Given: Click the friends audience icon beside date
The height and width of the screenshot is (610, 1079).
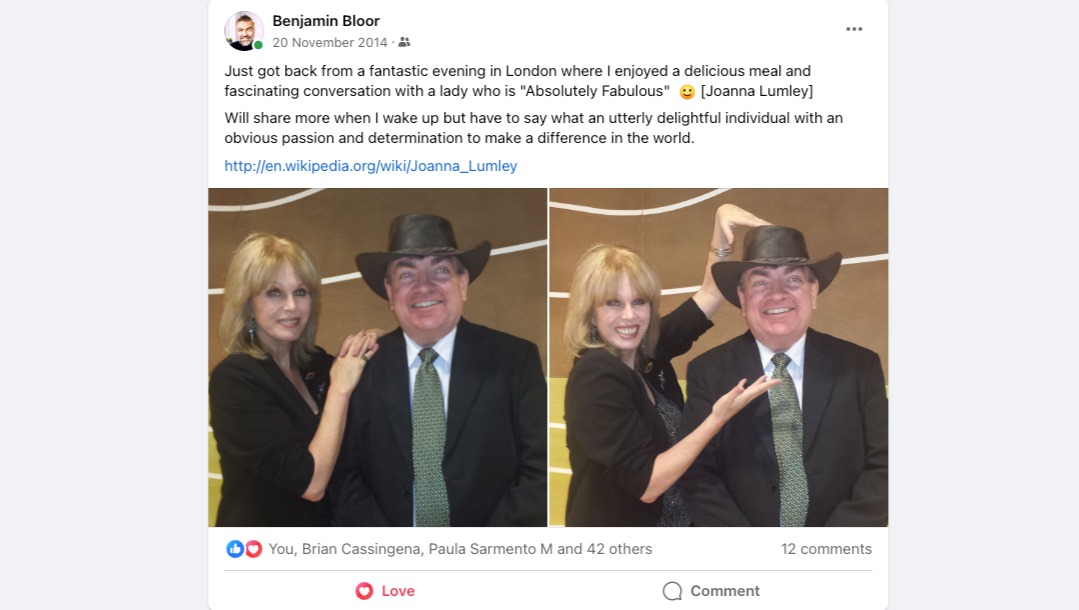Looking at the screenshot, I should click(404, 43).
